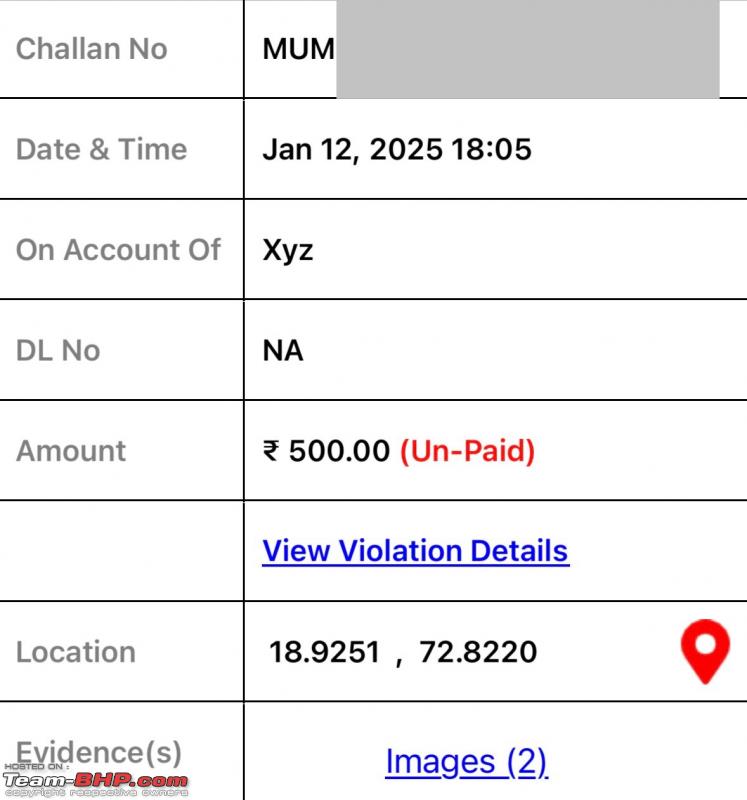Image resolution: width=747 pixels, height=800 pixels.
Task: Click the Evidence(s) row label
Action: [99, 753]
